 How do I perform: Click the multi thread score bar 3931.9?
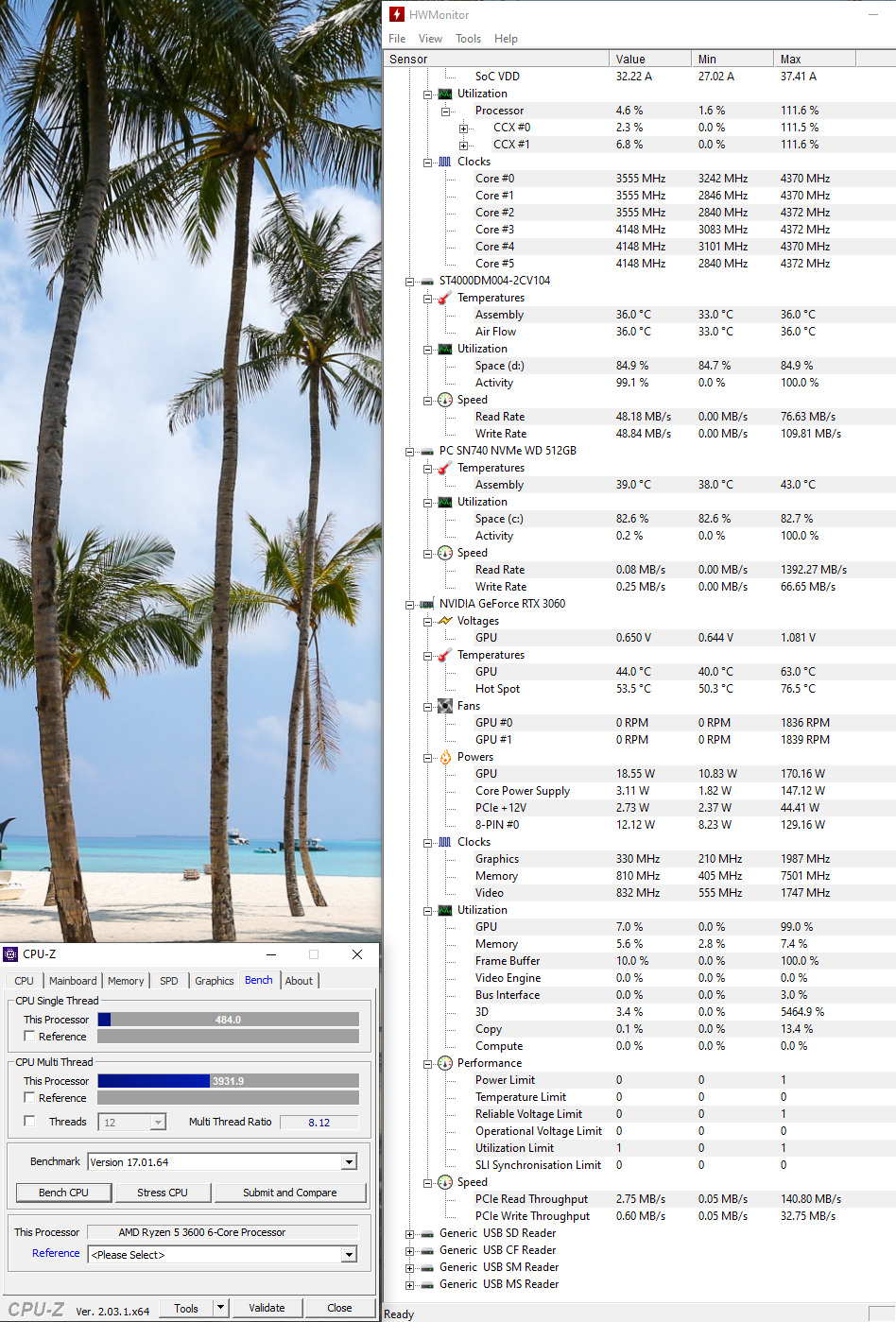tap(228, 1081)
